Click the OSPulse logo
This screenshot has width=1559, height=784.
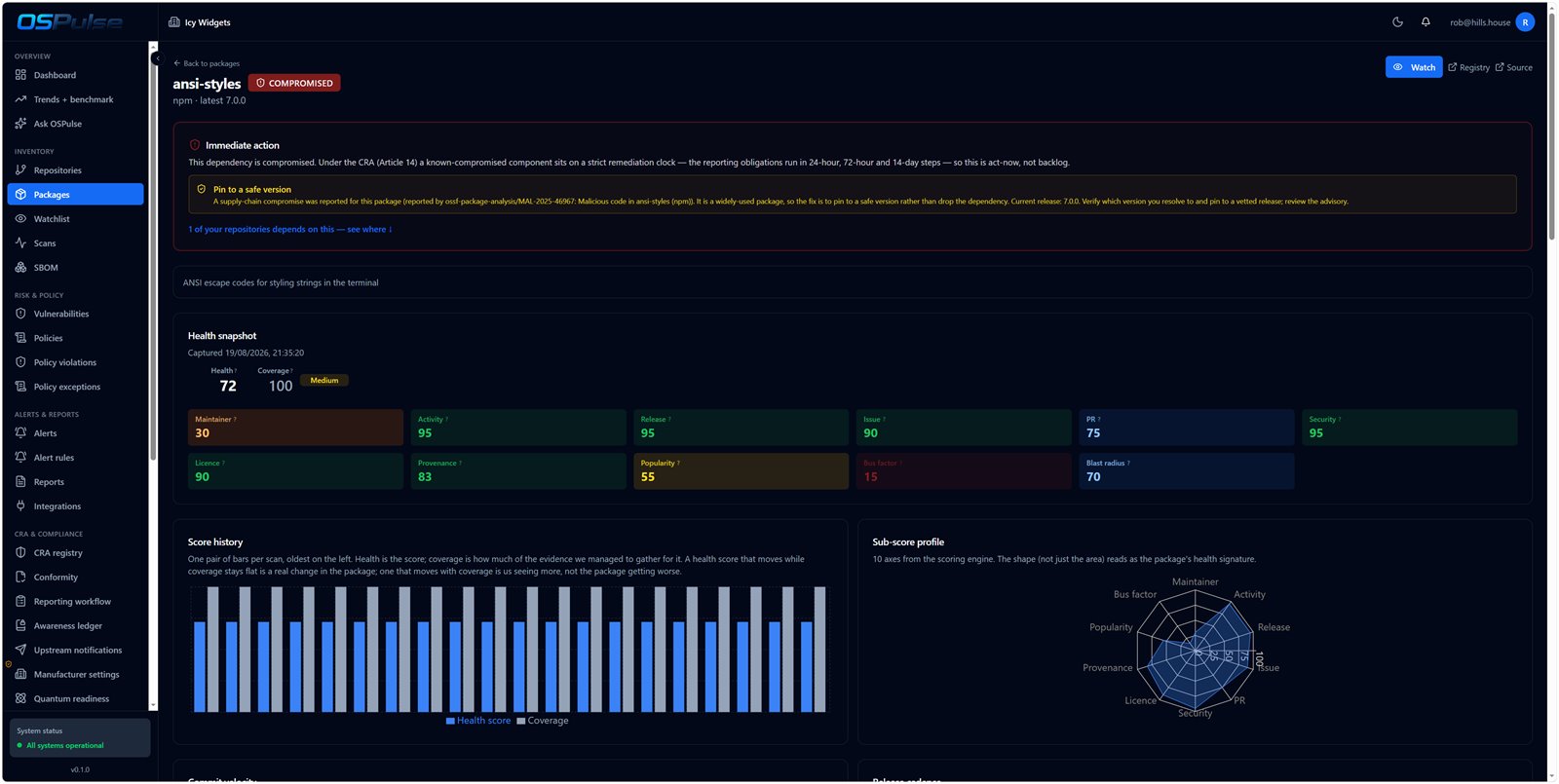coord(69,21)
